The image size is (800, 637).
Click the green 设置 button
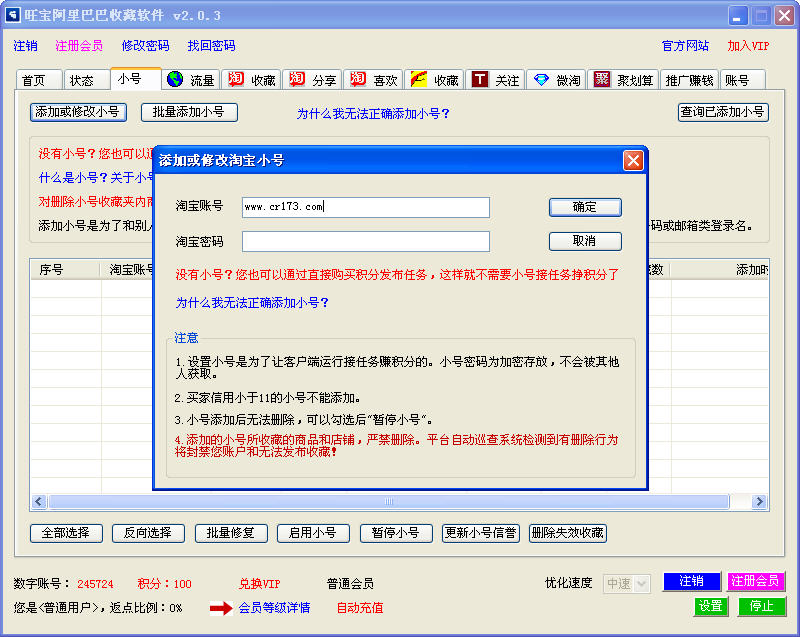pos(711,606)
